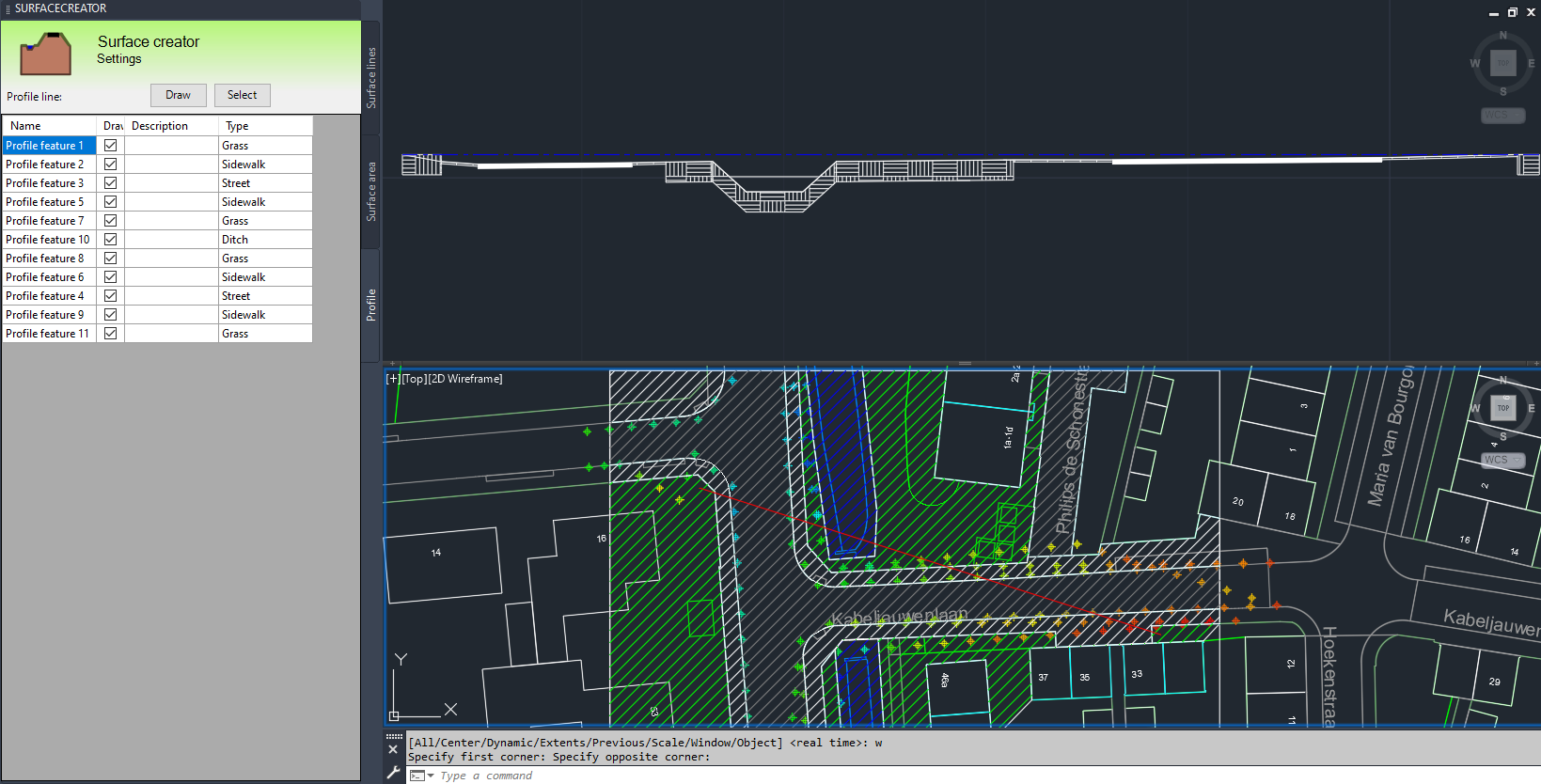Screen dimensions: 1541x784
Task: Click TOP face of upper viewport ViewCube
Action: (1503, 63)
